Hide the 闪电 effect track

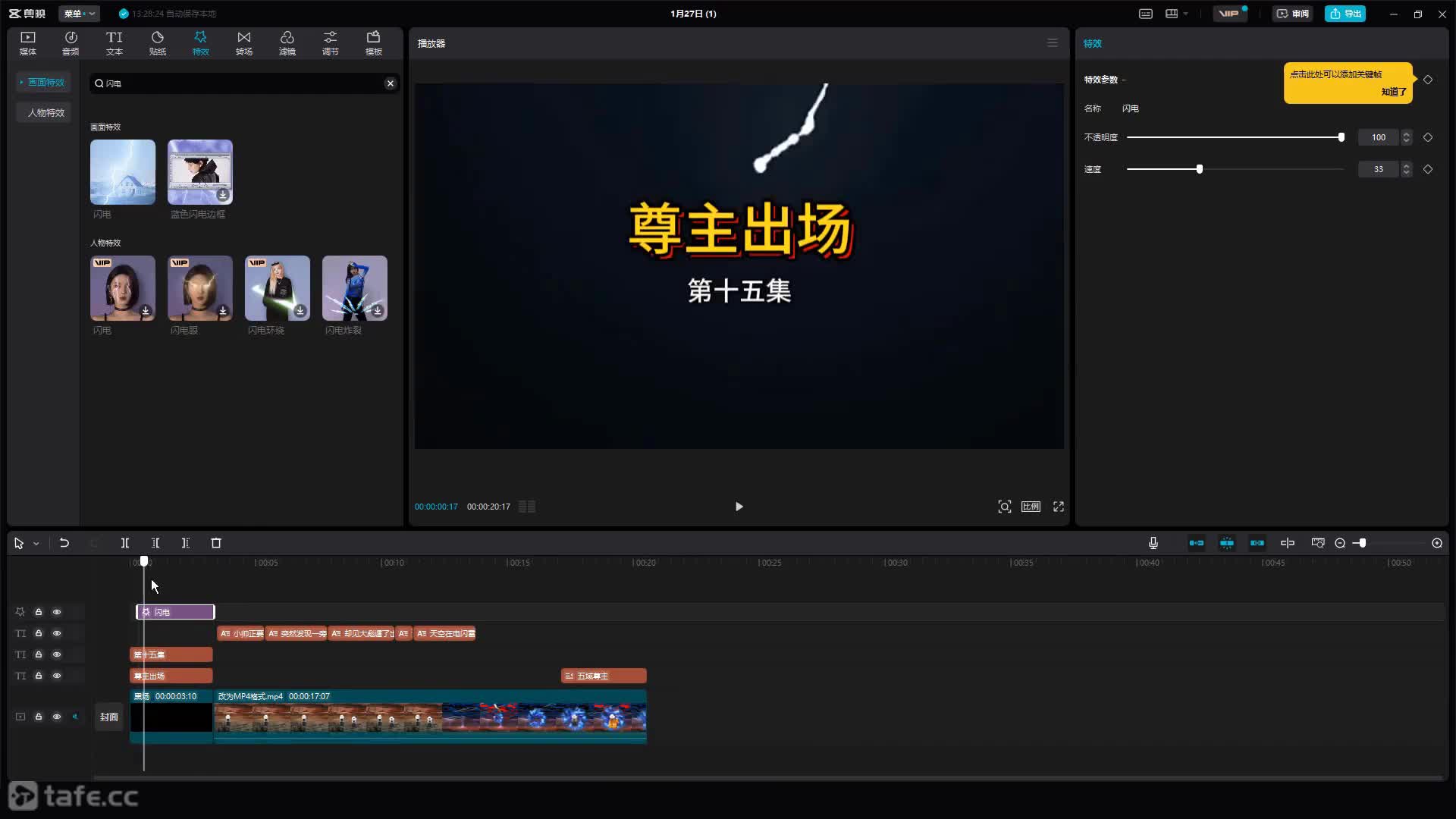coord(57,612)
